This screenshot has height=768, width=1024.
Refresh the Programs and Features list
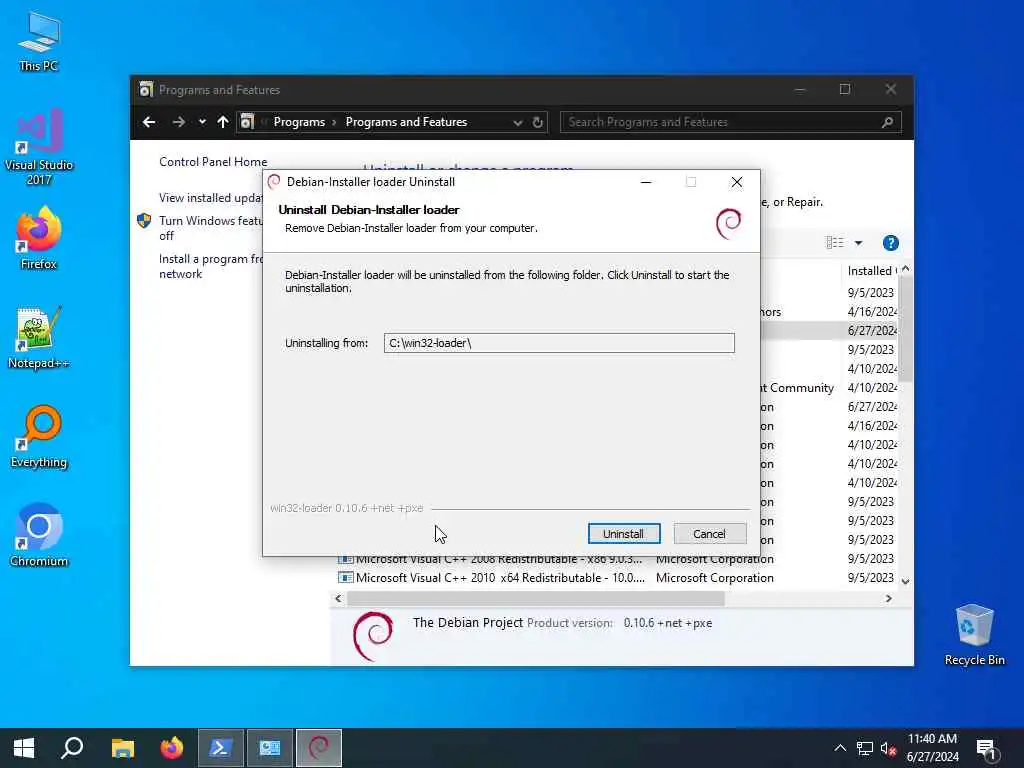537,122
